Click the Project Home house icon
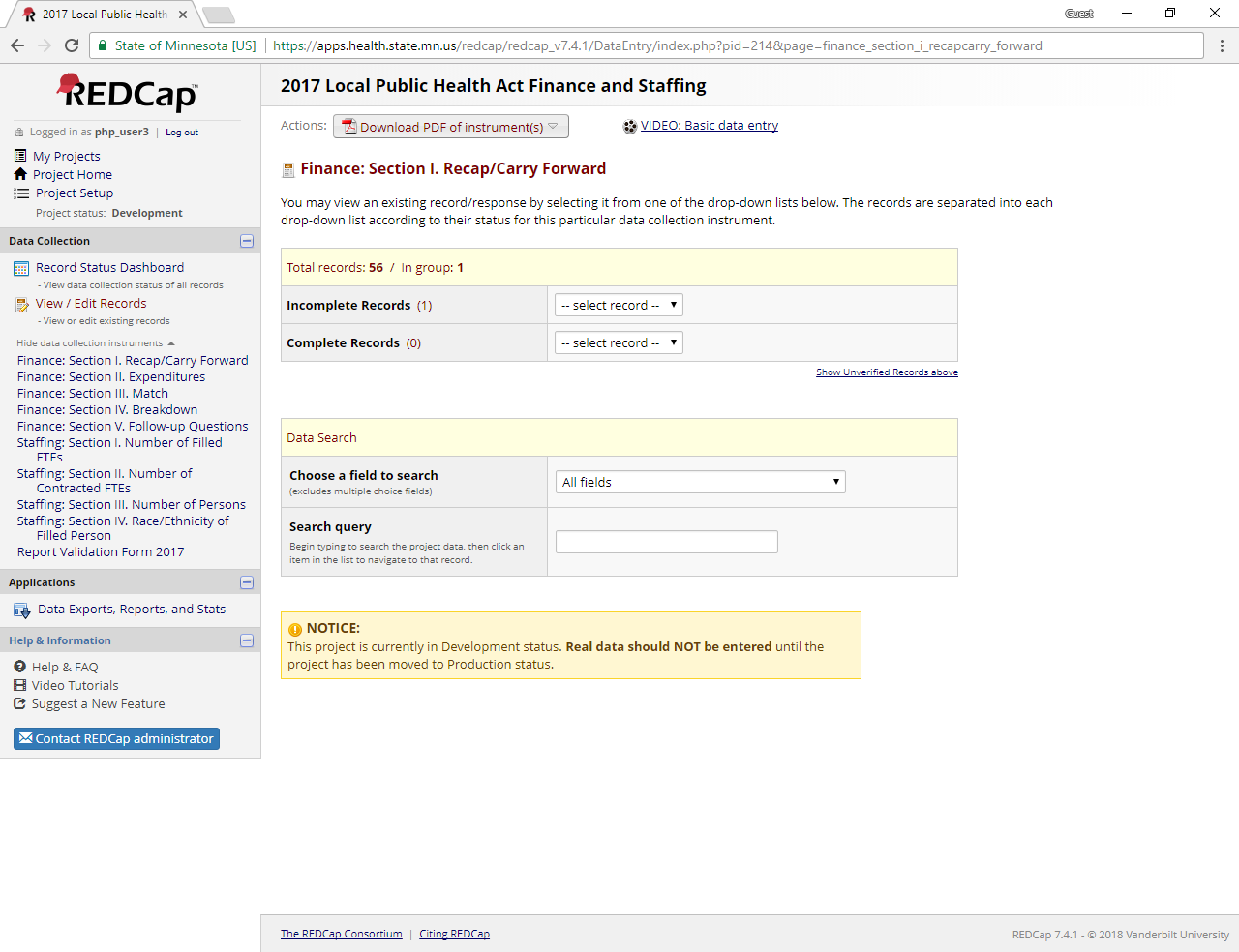 coord(20,174)
